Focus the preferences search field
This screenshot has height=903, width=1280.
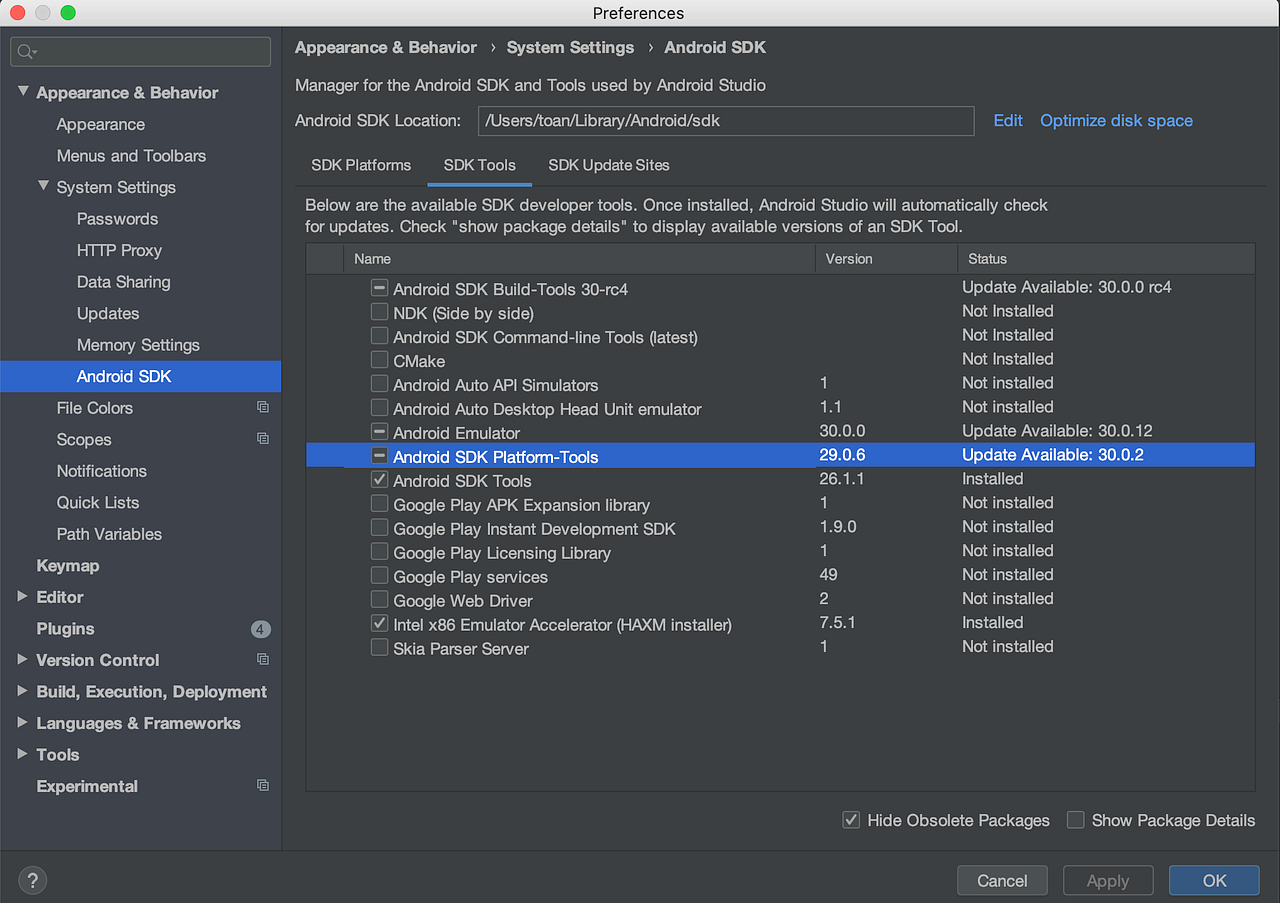[141, 52]
